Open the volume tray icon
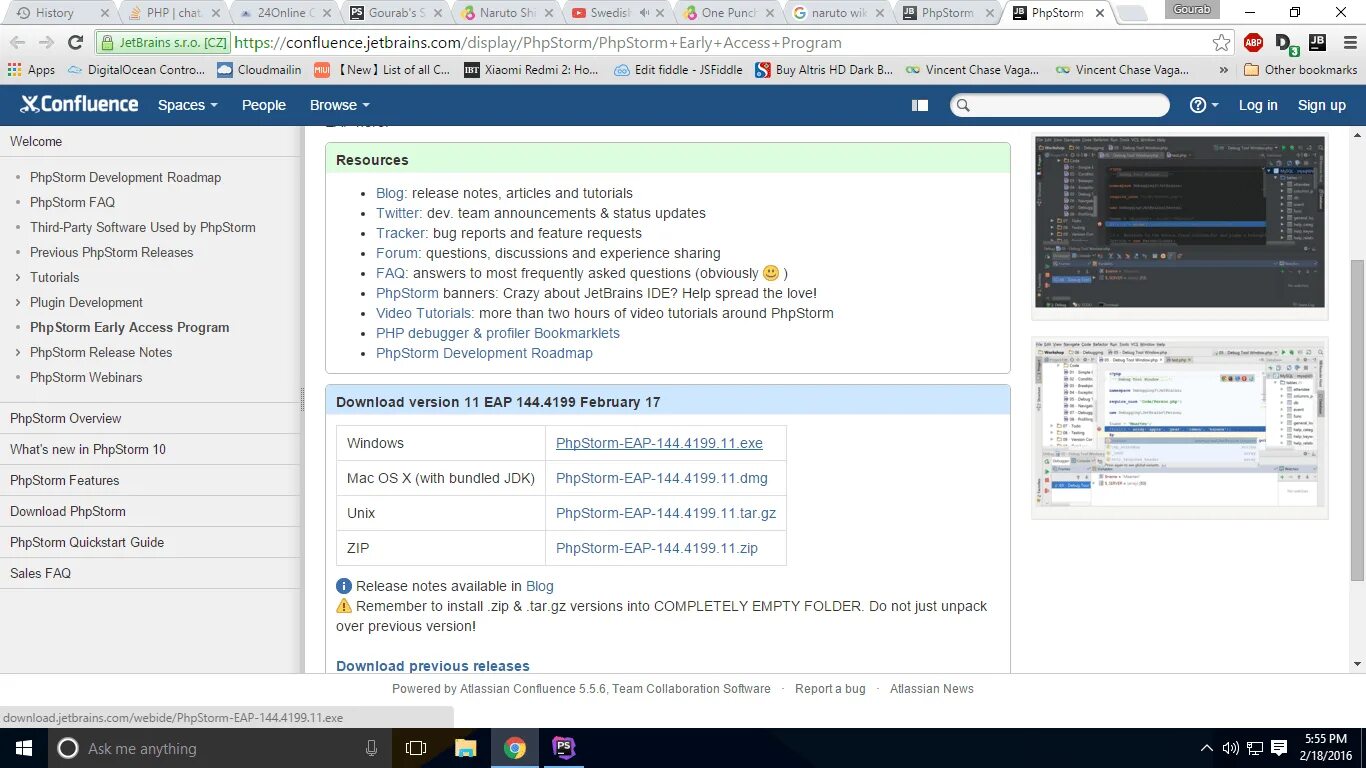Viewport: 1366px width, 768px height. pyautogui.click(x=1230, y=748)
